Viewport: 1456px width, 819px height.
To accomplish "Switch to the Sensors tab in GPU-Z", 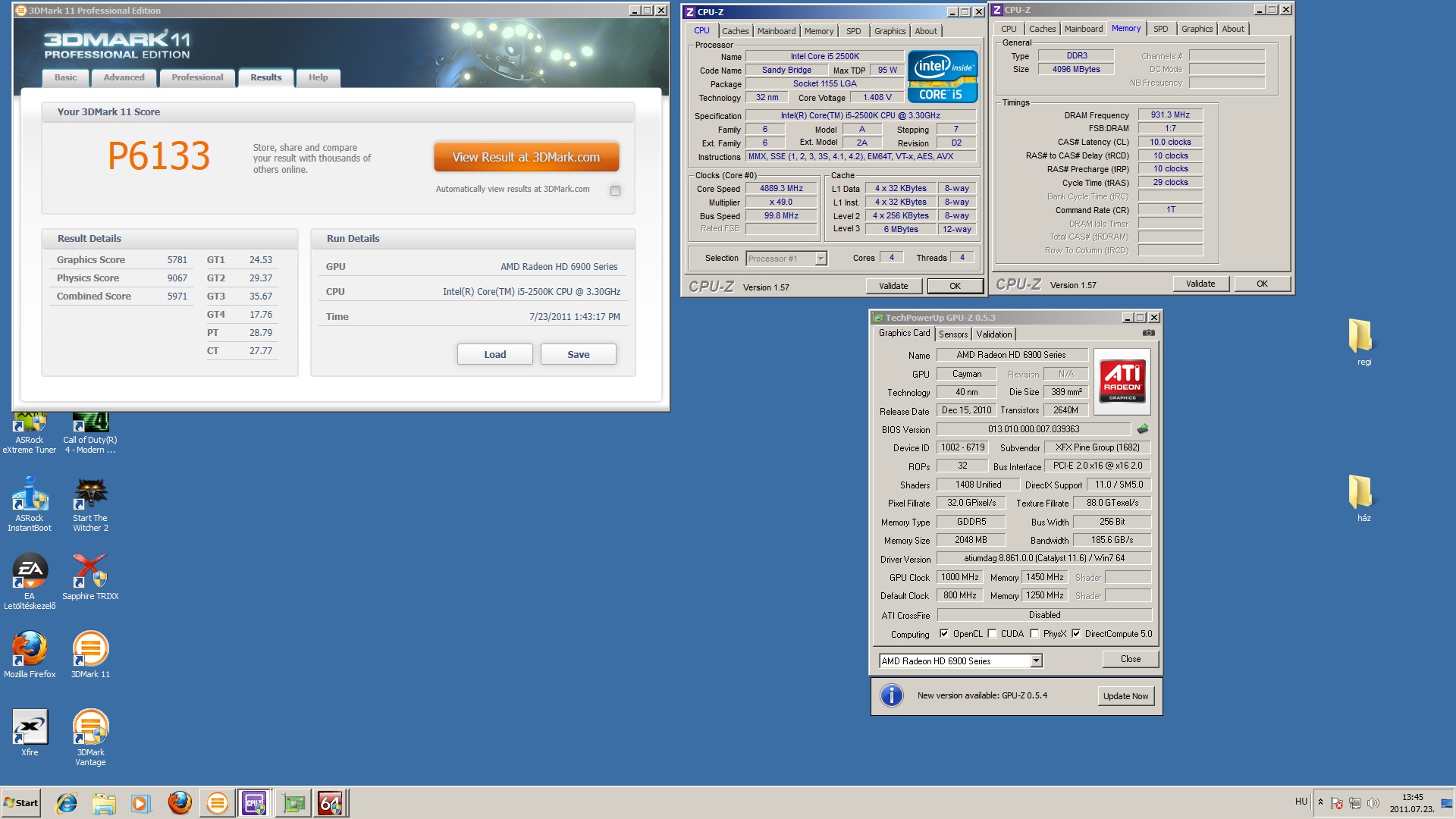I will tap(952, 334).
